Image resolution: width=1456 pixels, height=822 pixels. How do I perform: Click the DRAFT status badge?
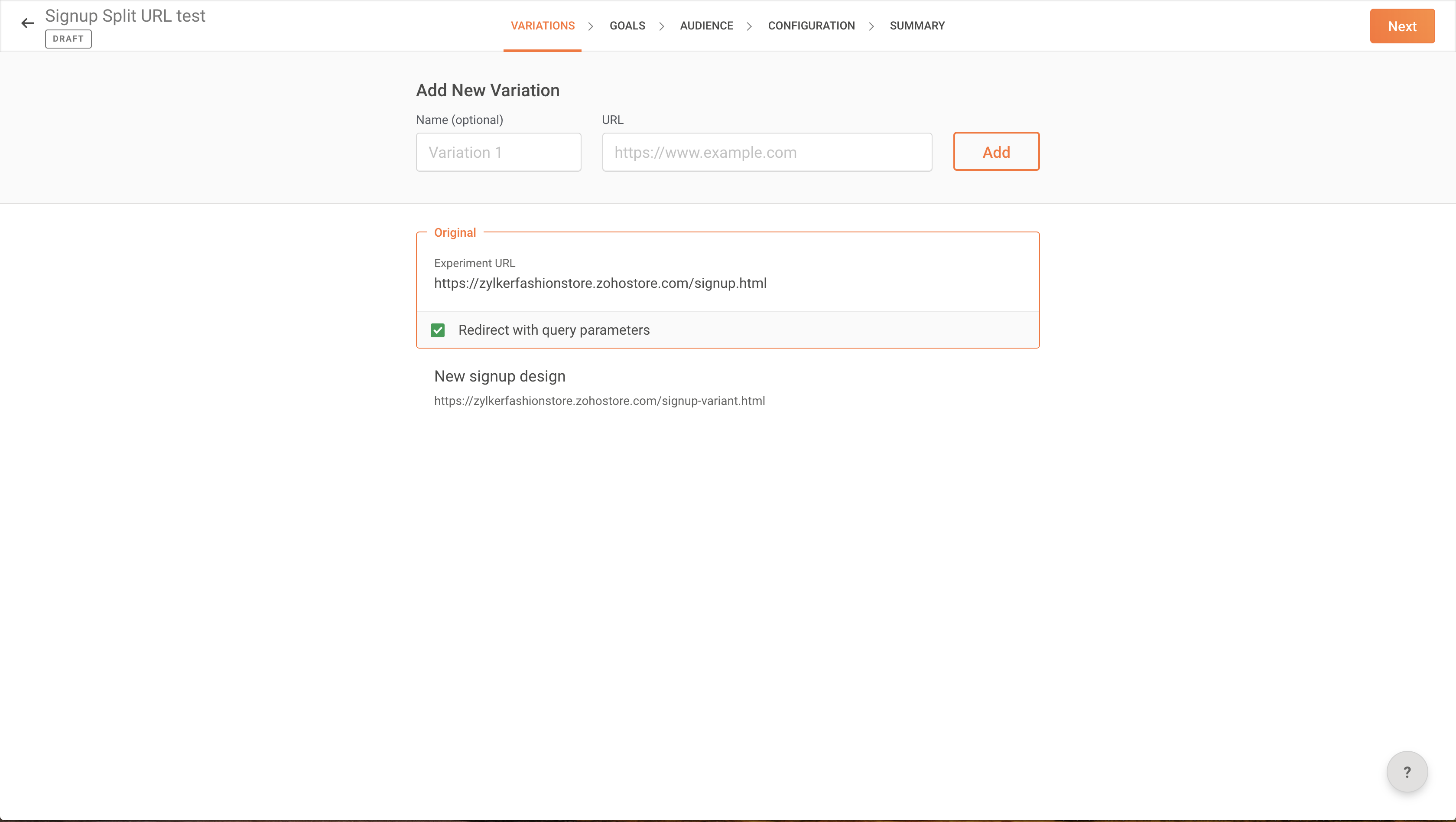pyautogui.click(x=68, y=39)
